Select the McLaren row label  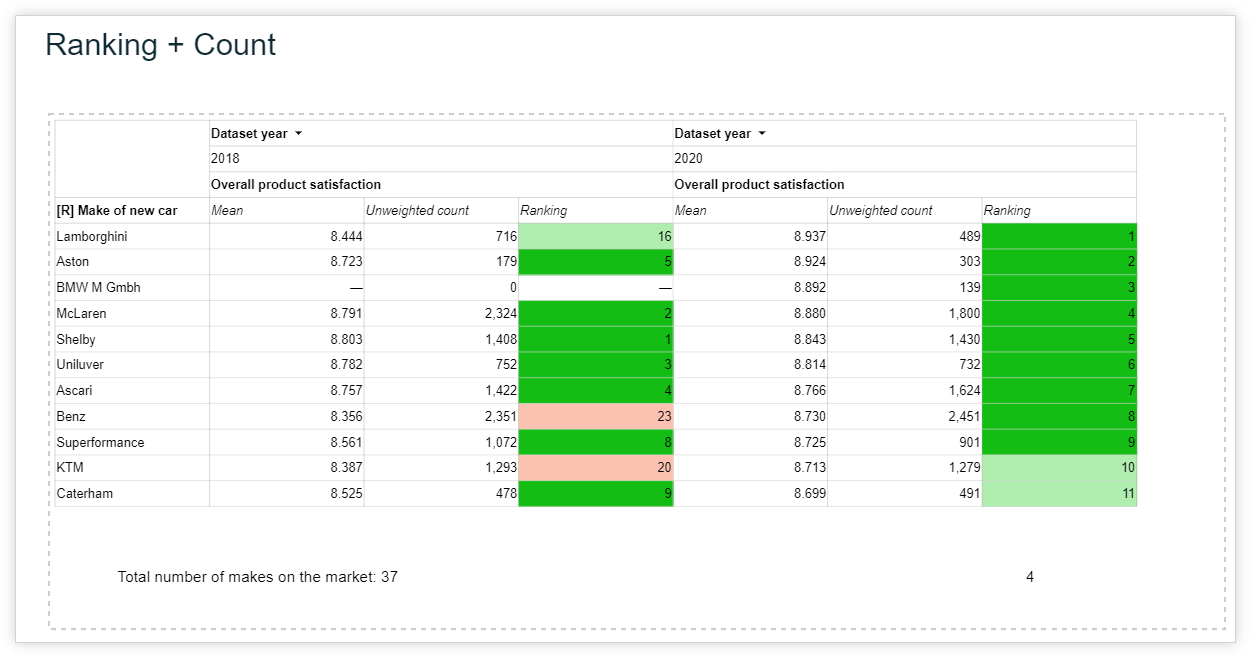[x=81, y=314]
